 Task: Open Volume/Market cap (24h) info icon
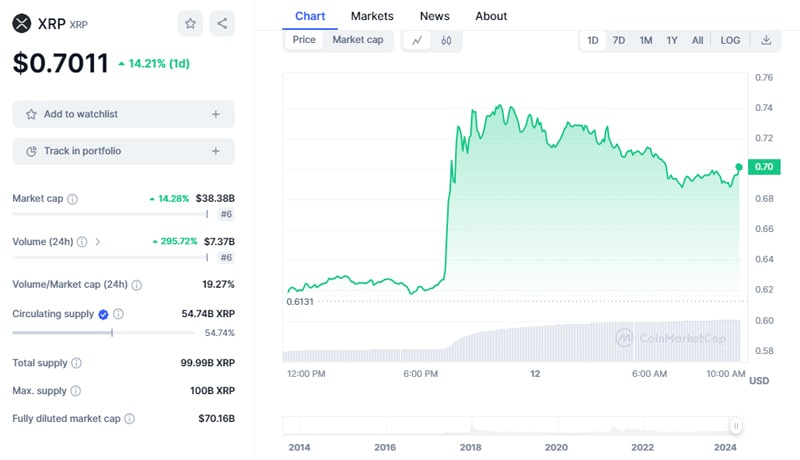137,285
